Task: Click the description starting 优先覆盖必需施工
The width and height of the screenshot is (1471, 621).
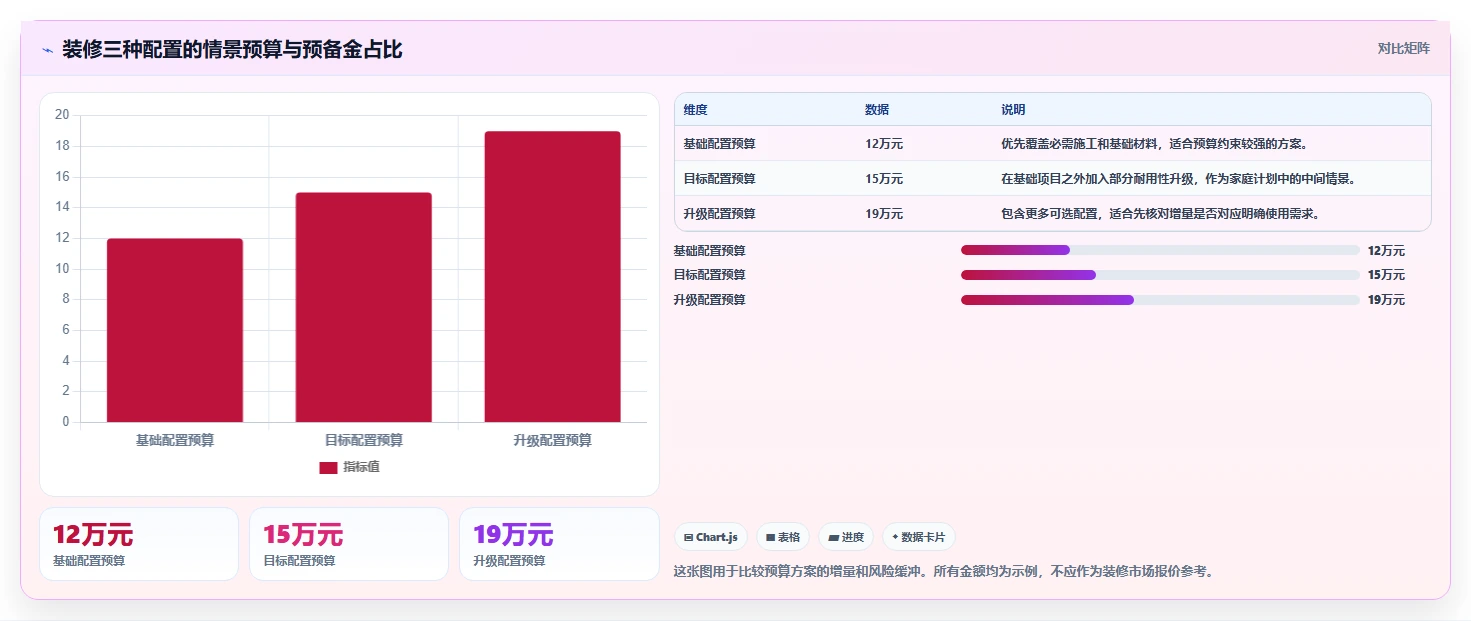Action: (1154, 144)
